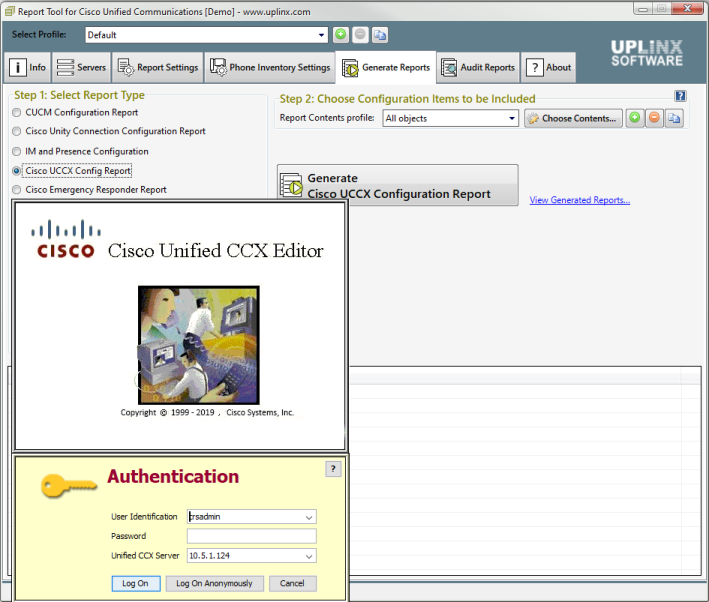Screen dimensions: 709x602
Task: Remove selected profile with grey minus icon
Action: 360,35
